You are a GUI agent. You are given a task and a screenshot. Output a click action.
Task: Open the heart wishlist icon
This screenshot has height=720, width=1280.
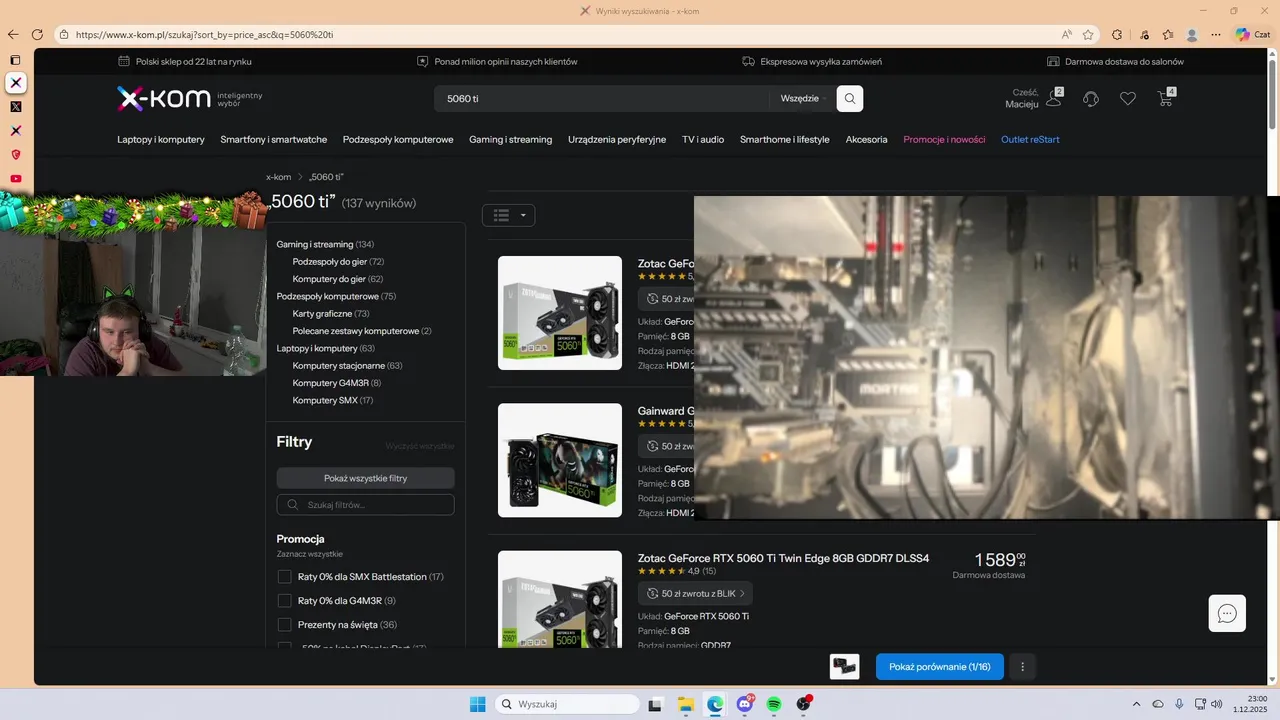pos(1128,99)
